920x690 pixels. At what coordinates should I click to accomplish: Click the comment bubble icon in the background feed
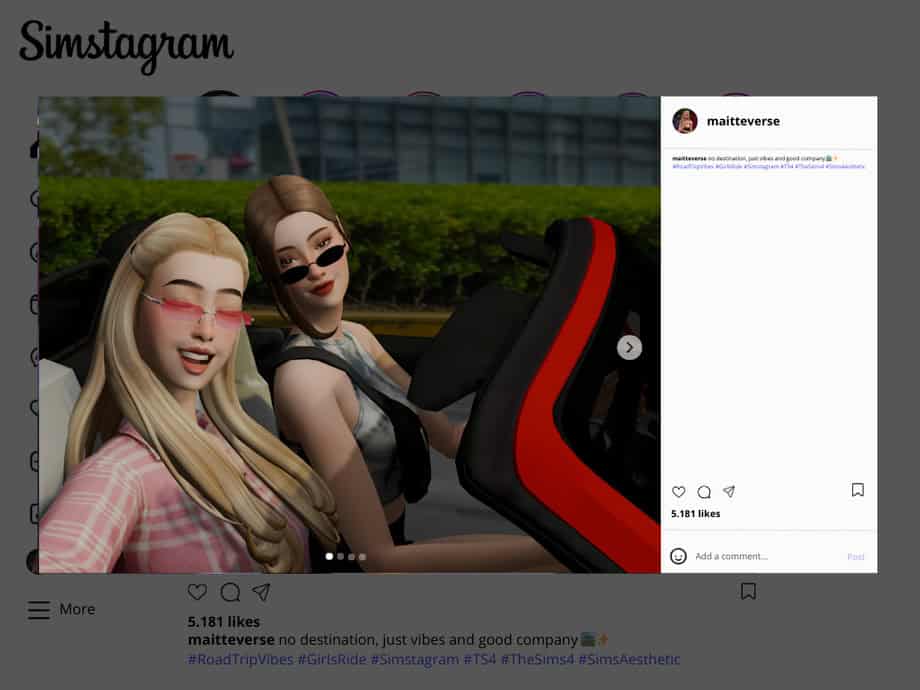(230, 592)
